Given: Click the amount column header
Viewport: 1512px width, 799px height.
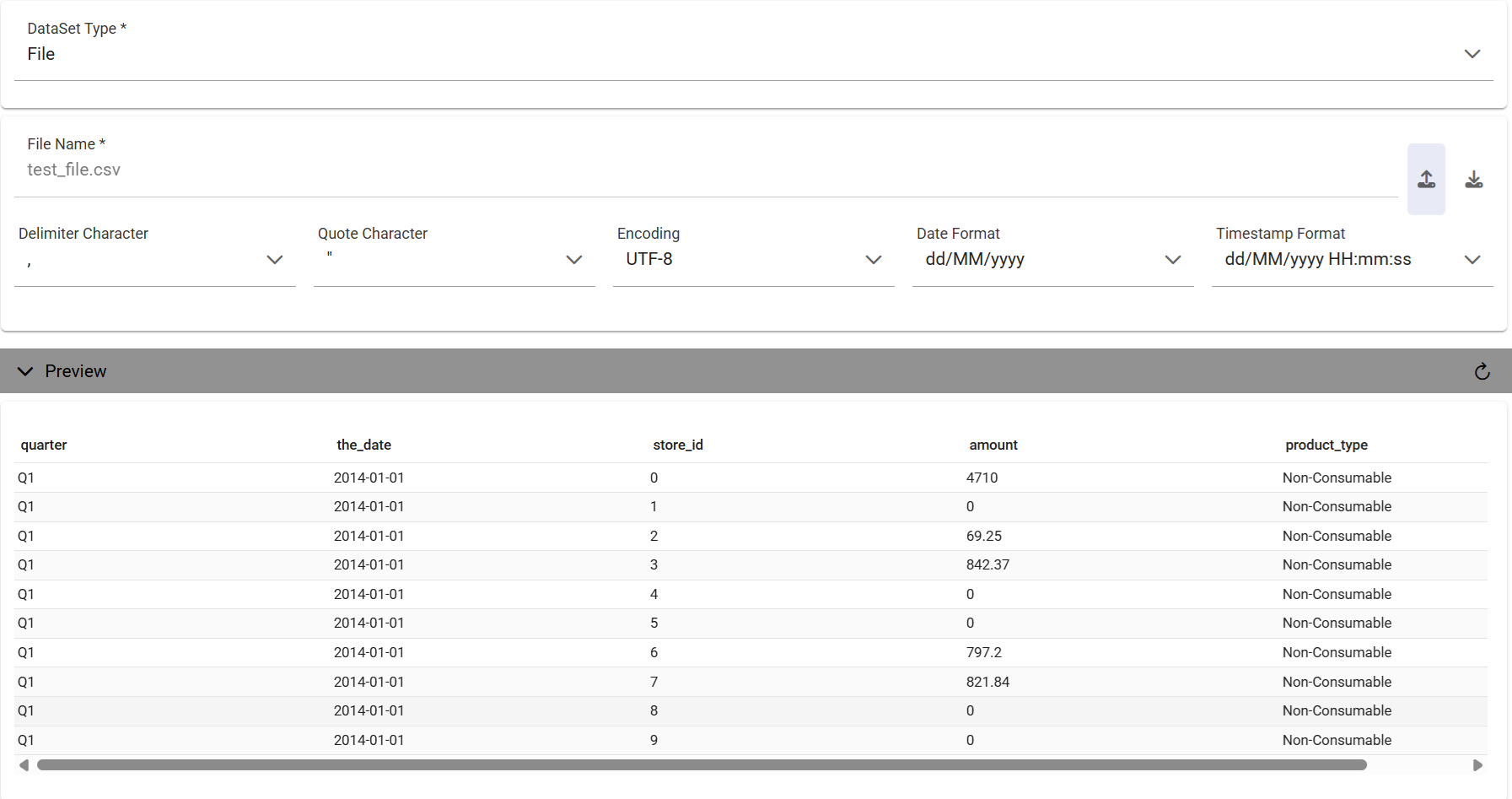Looking at the screenshot, I should point(993,445).
